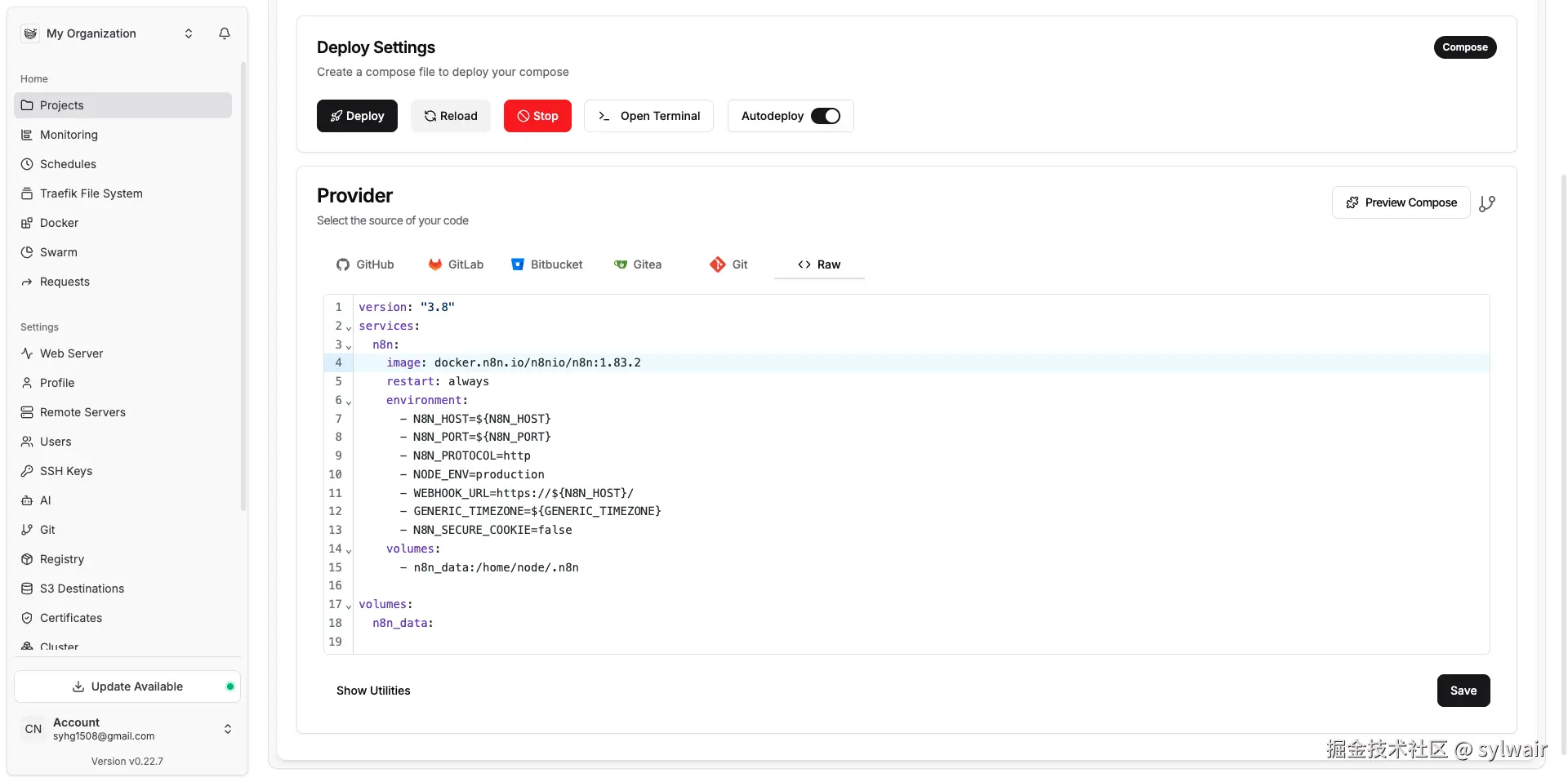Click Show Utilities
The height and width of the screenshot is (782, 1568).
(373, 691)
